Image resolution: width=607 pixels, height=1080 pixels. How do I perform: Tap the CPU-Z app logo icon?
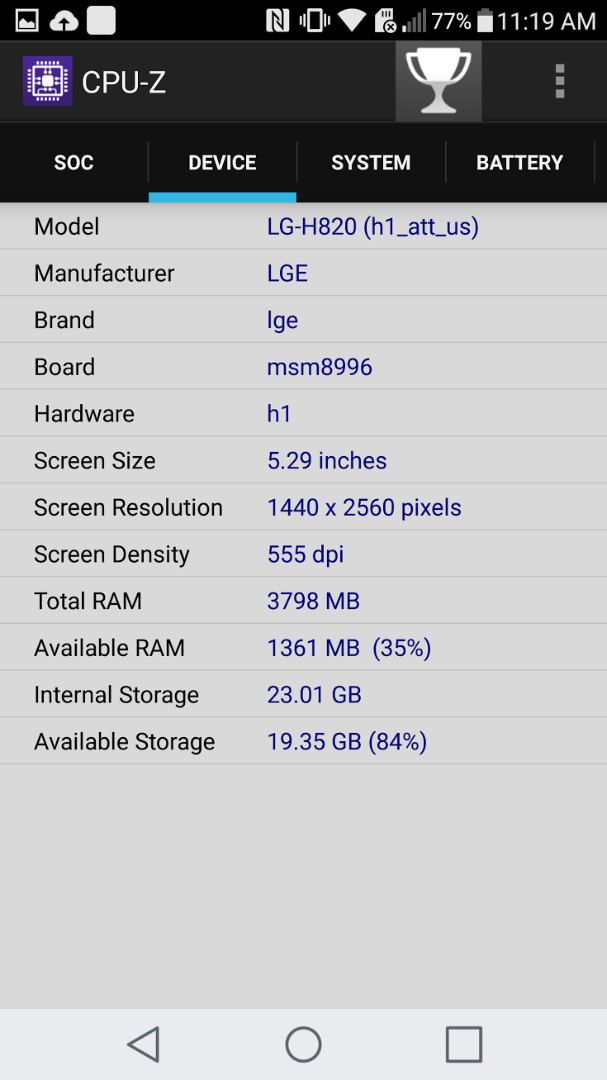click(x=48, y=81)
